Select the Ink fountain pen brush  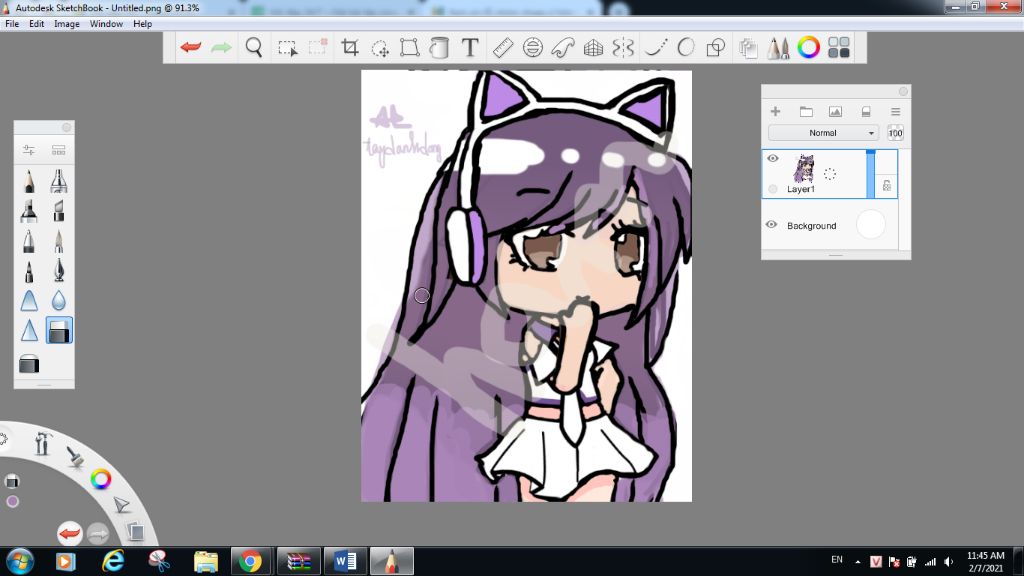click(x=59, y=271)
